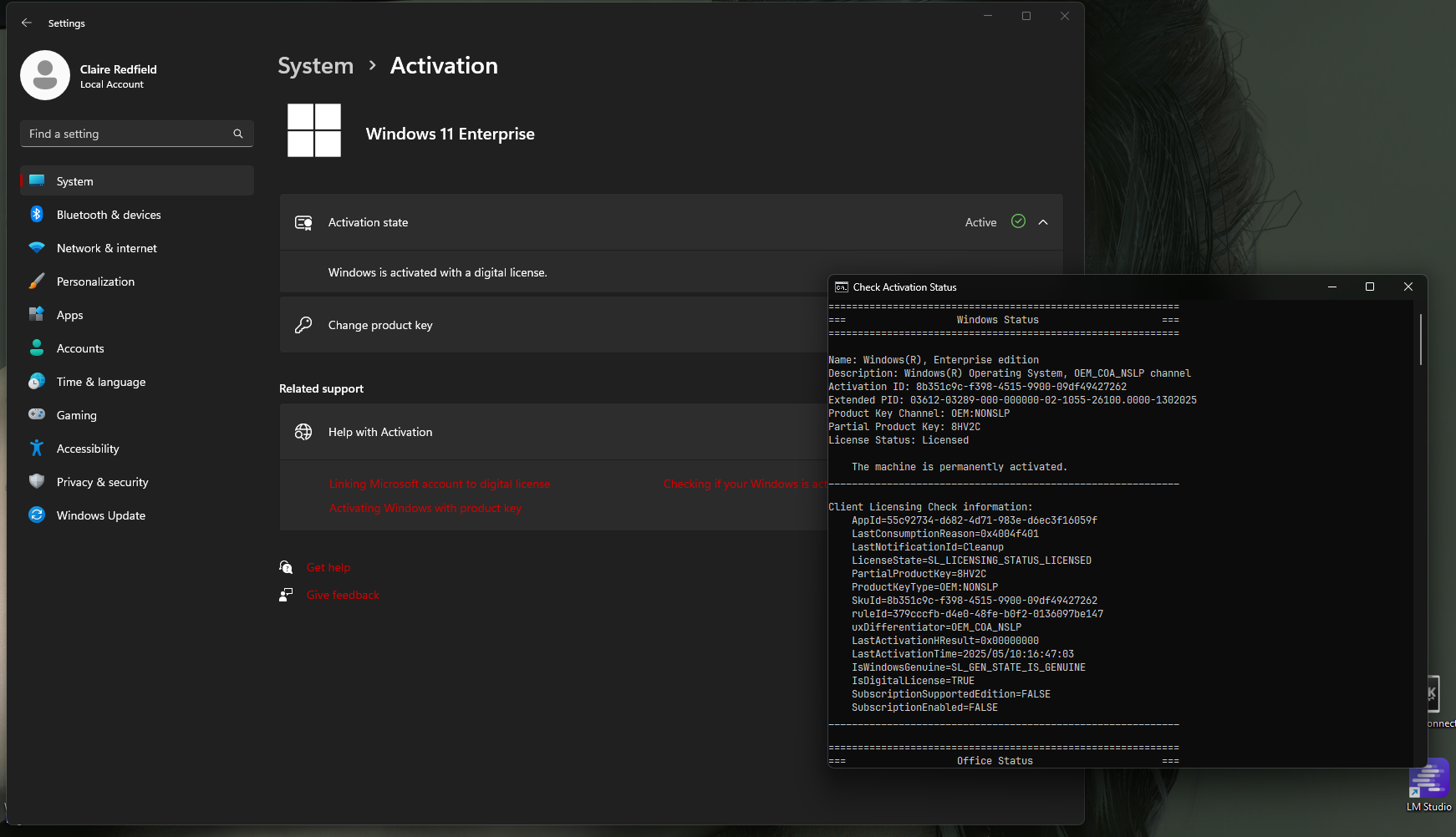Click the back arrow in Settings
The width and height of the screenshot is (1456, 837).
coord(27,23)
